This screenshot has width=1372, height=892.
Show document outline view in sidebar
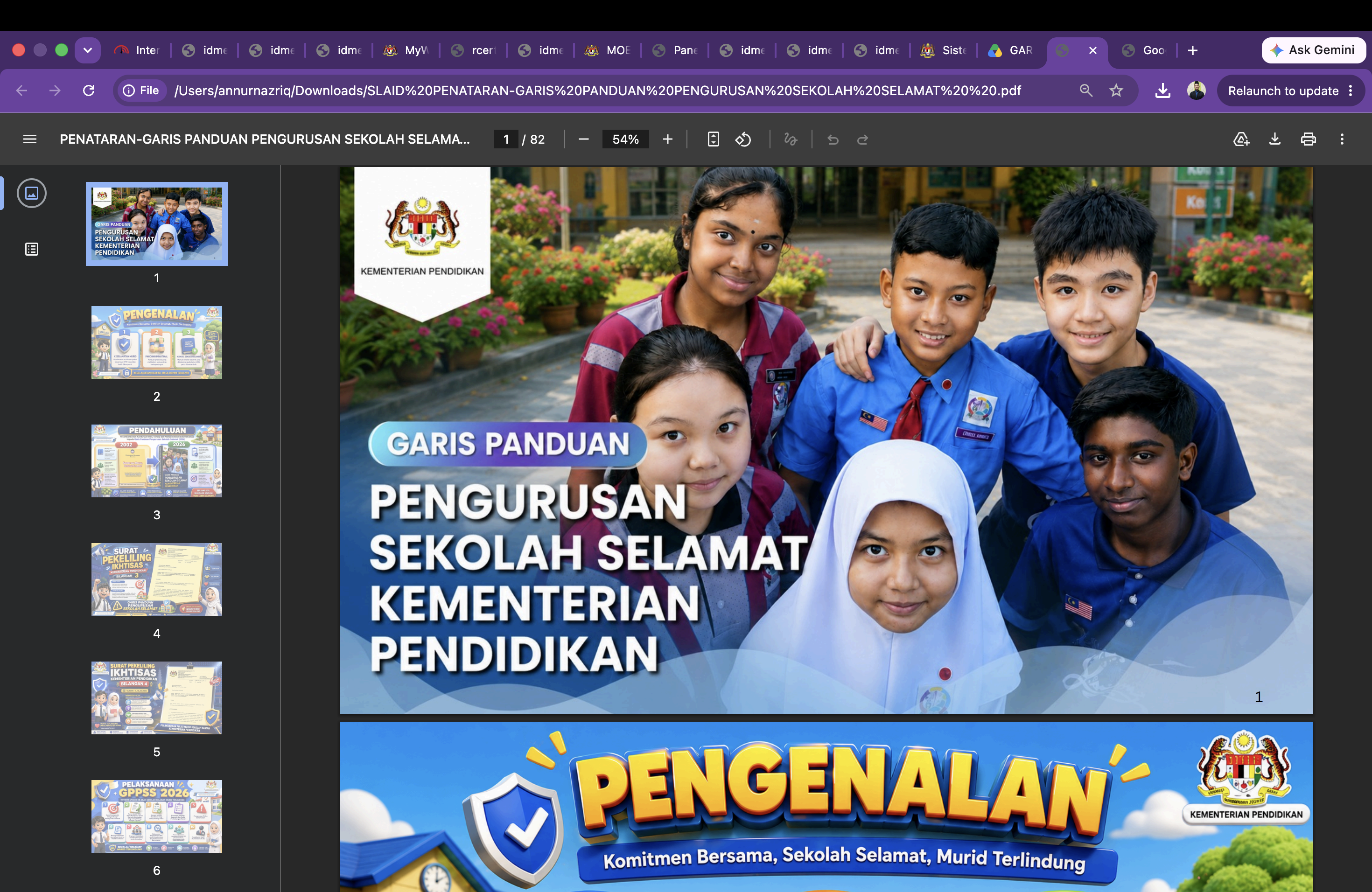coord(32,249)
